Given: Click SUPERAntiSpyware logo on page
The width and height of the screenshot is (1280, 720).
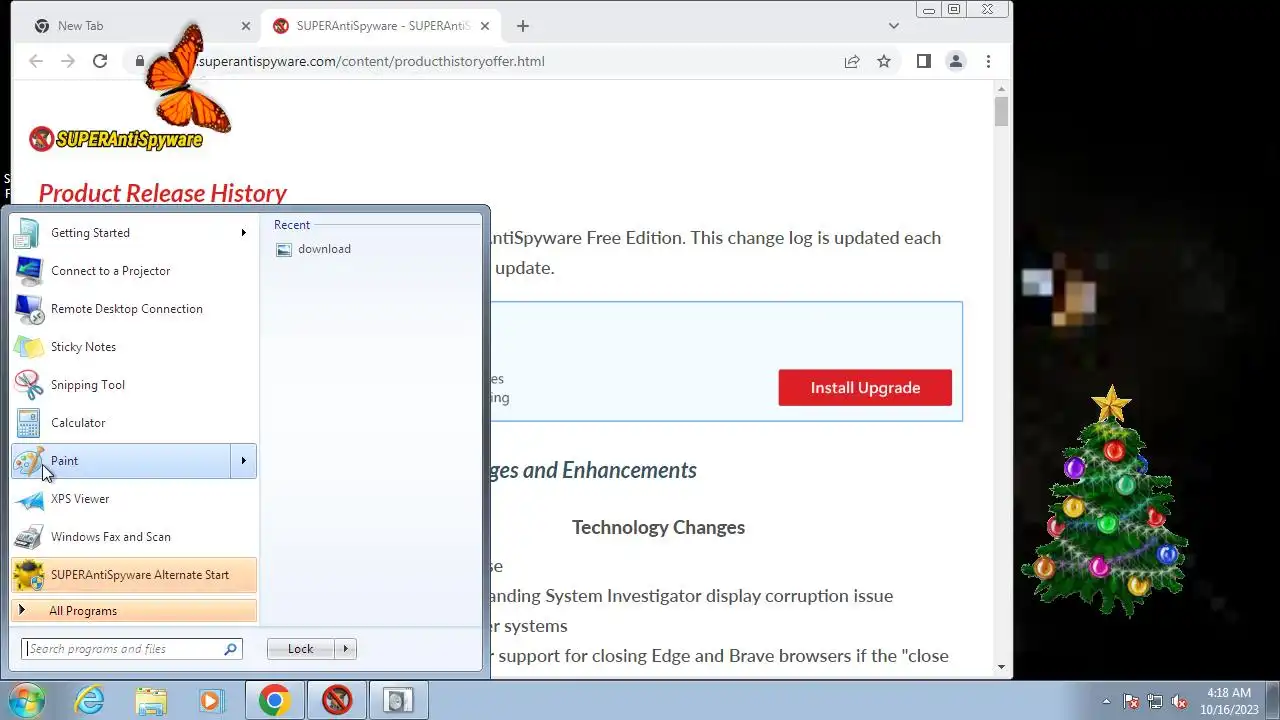Looking at the screenshot, I should click(x=116, y=139).
